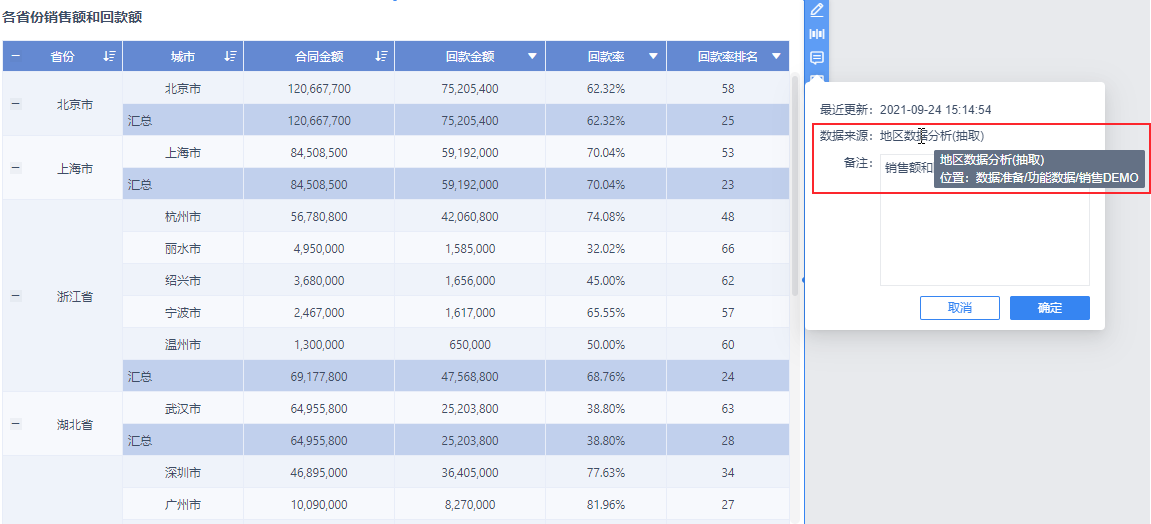Viewport: 1151px width, 524px height.
Task: Click the 合同金额 column header
Action: (319, 57)
